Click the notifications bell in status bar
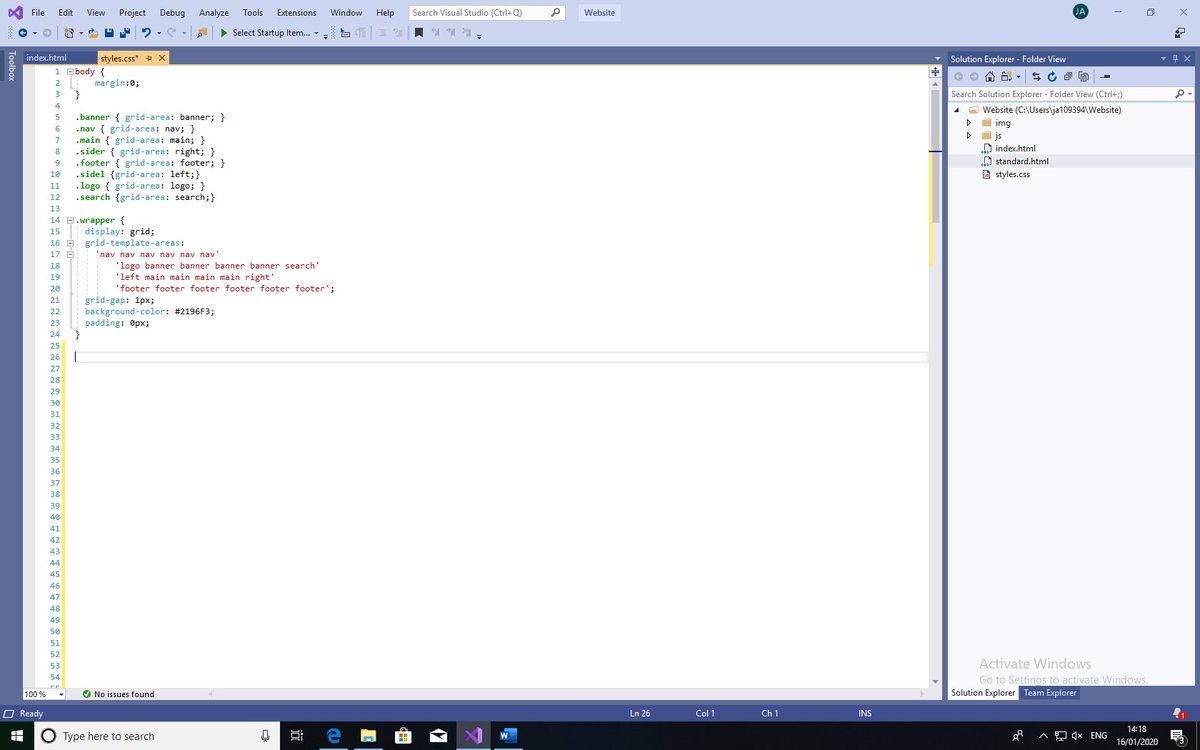Image resolution: width=1200 pixels, height=750 pixels. (1178, 713)
